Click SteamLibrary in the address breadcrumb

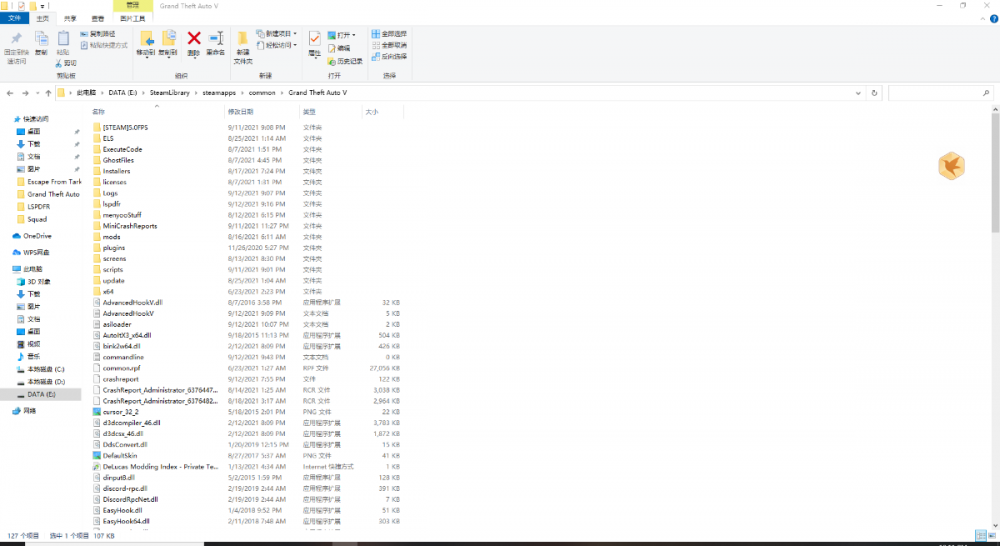(x=170, y=93)
